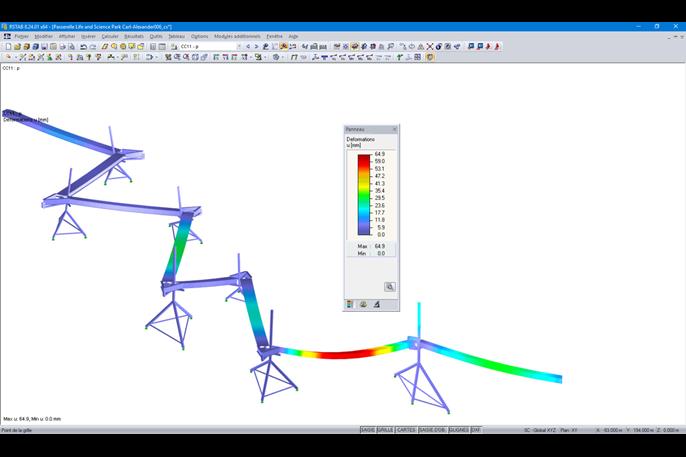Click the zoom button in Panneau panel
The height and width of the screenshot is (457, 686).
coord(390,287)
